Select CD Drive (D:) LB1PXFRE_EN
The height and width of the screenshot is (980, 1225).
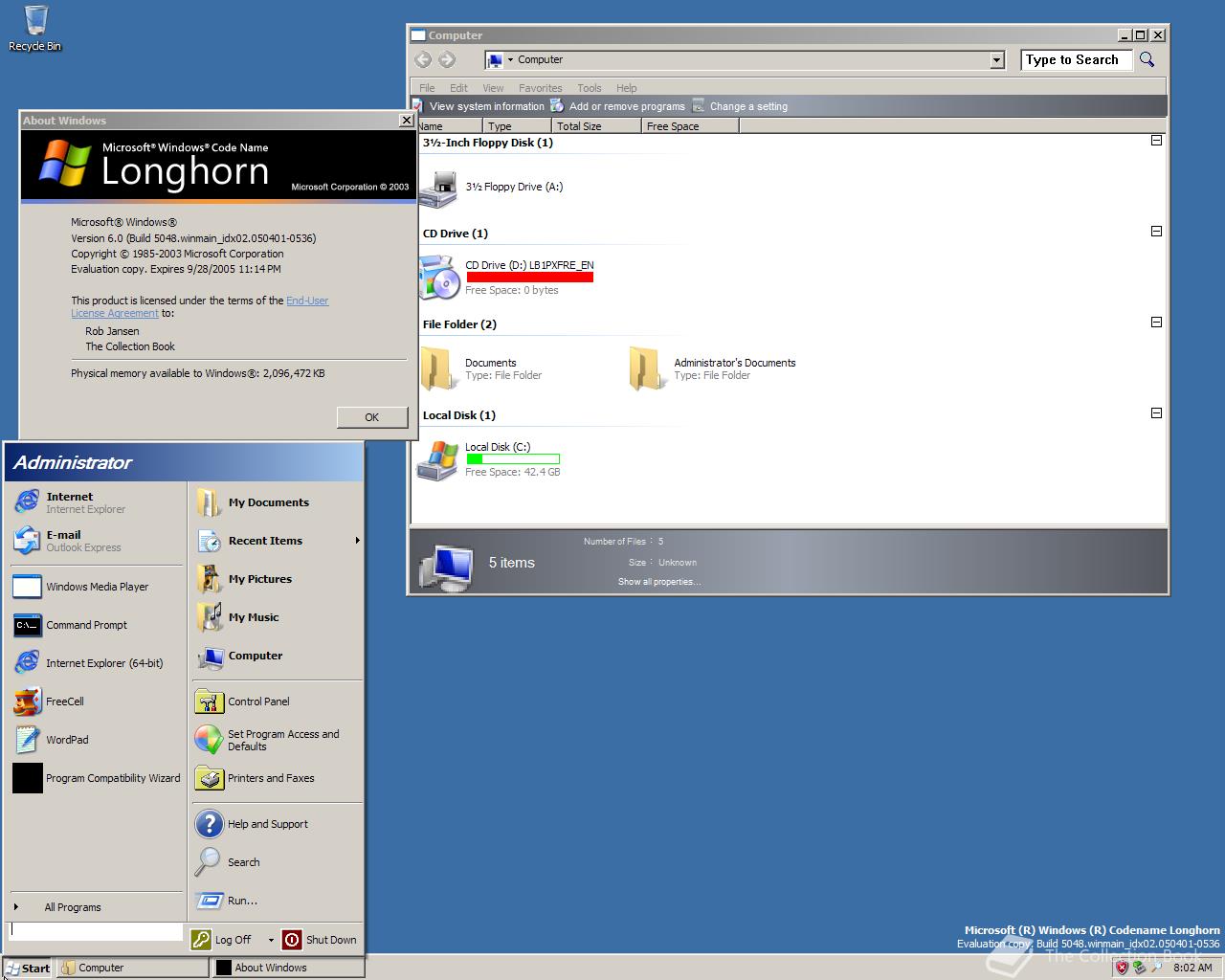[x=507, y=278]
